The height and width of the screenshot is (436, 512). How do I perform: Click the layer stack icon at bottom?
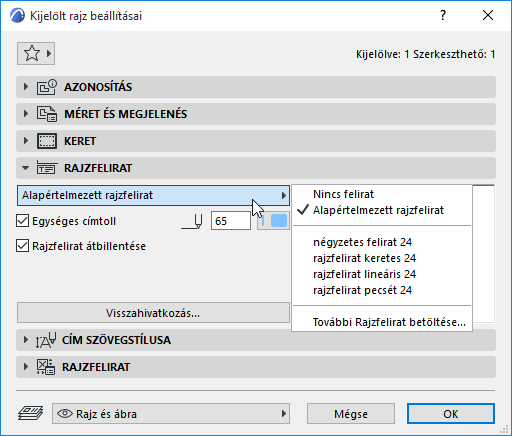[x=30, y=413]
